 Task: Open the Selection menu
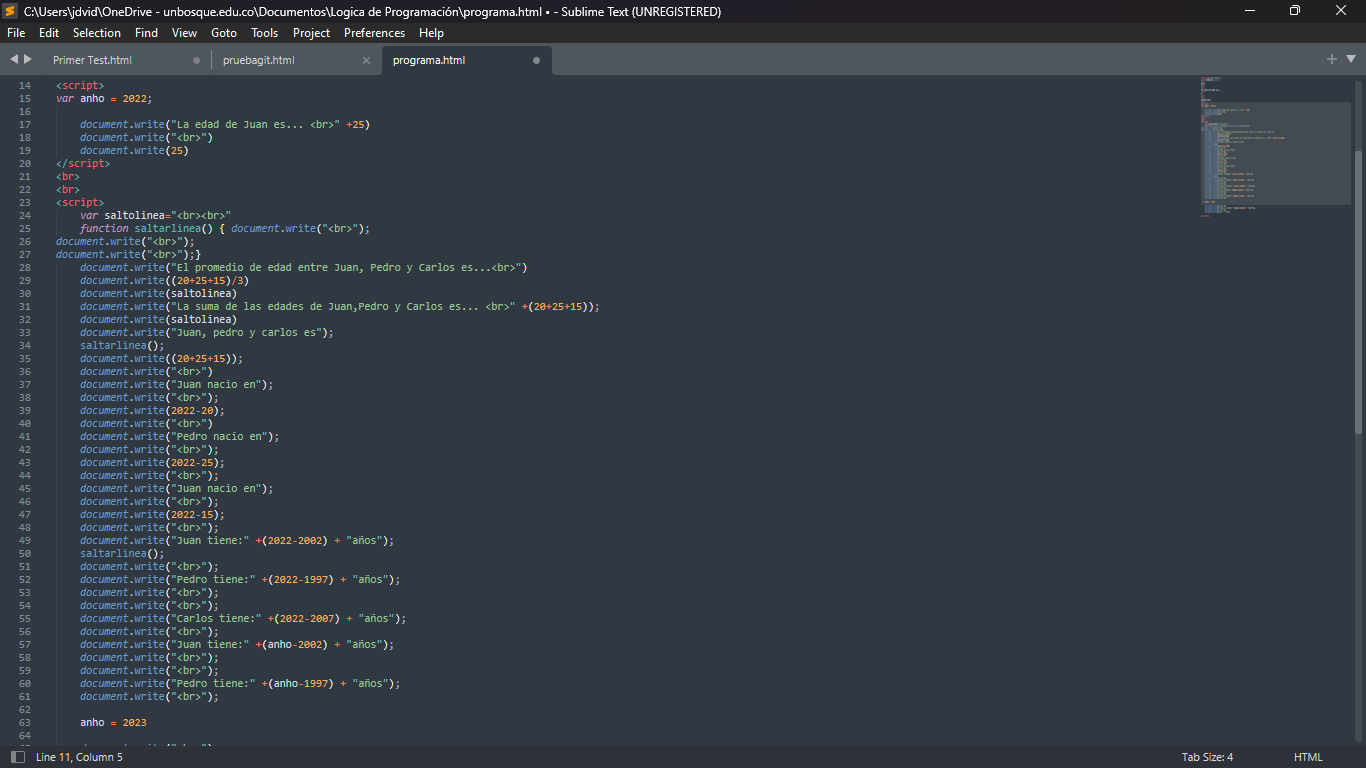[97, 33]
